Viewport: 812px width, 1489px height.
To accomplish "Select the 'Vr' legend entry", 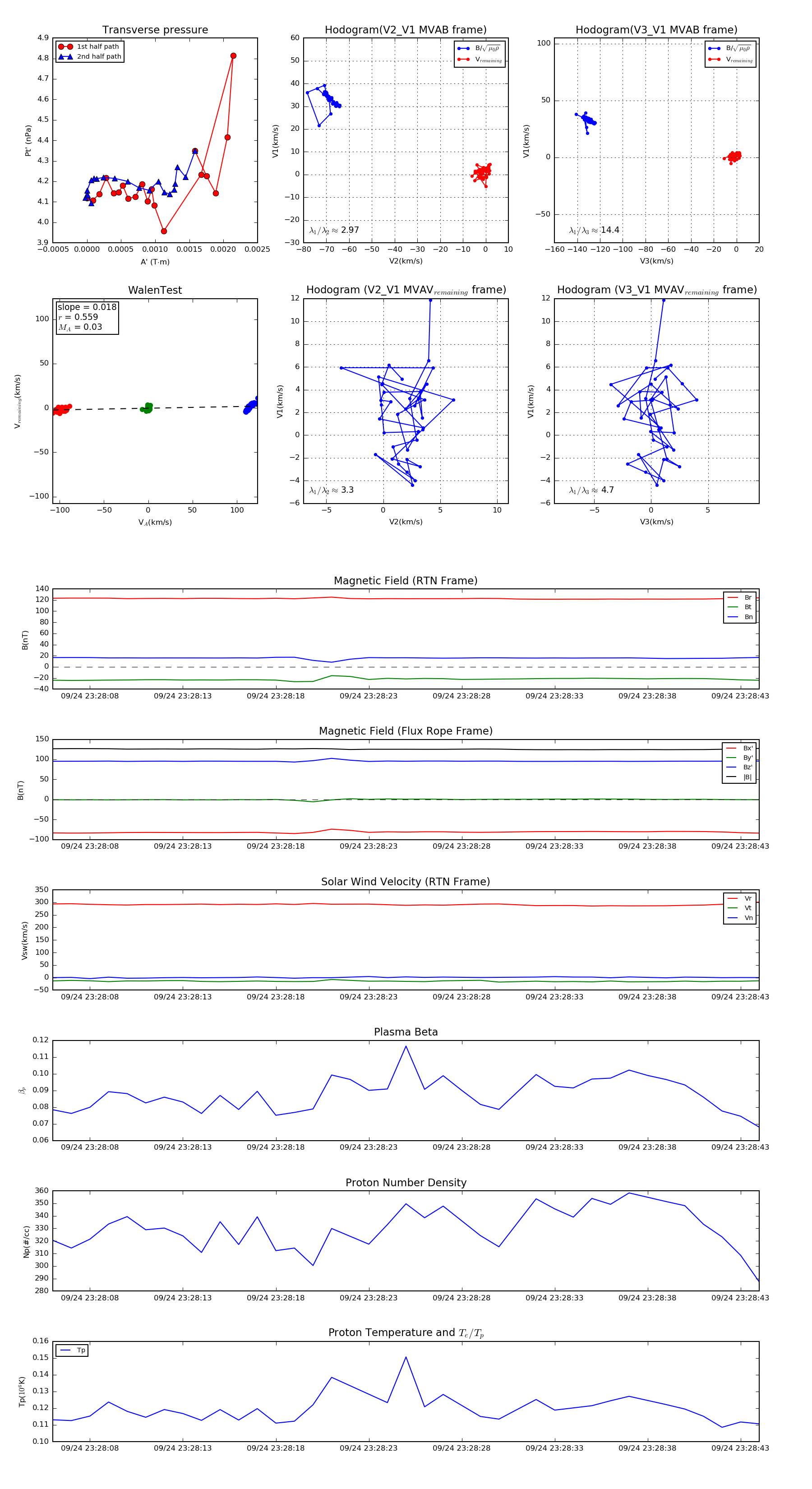I will coord(740,898).
